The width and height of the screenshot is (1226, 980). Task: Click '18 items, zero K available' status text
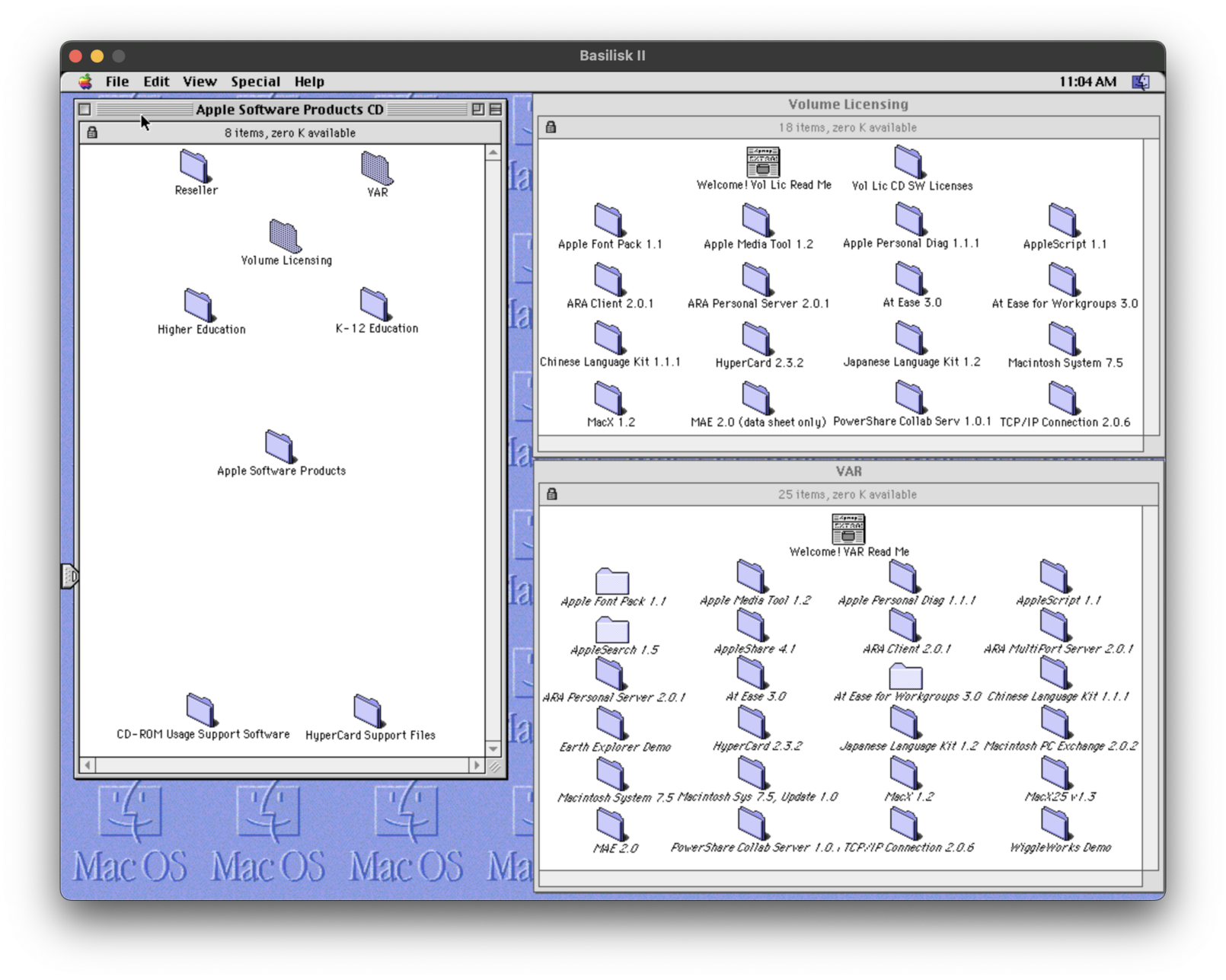pos(848,128)
